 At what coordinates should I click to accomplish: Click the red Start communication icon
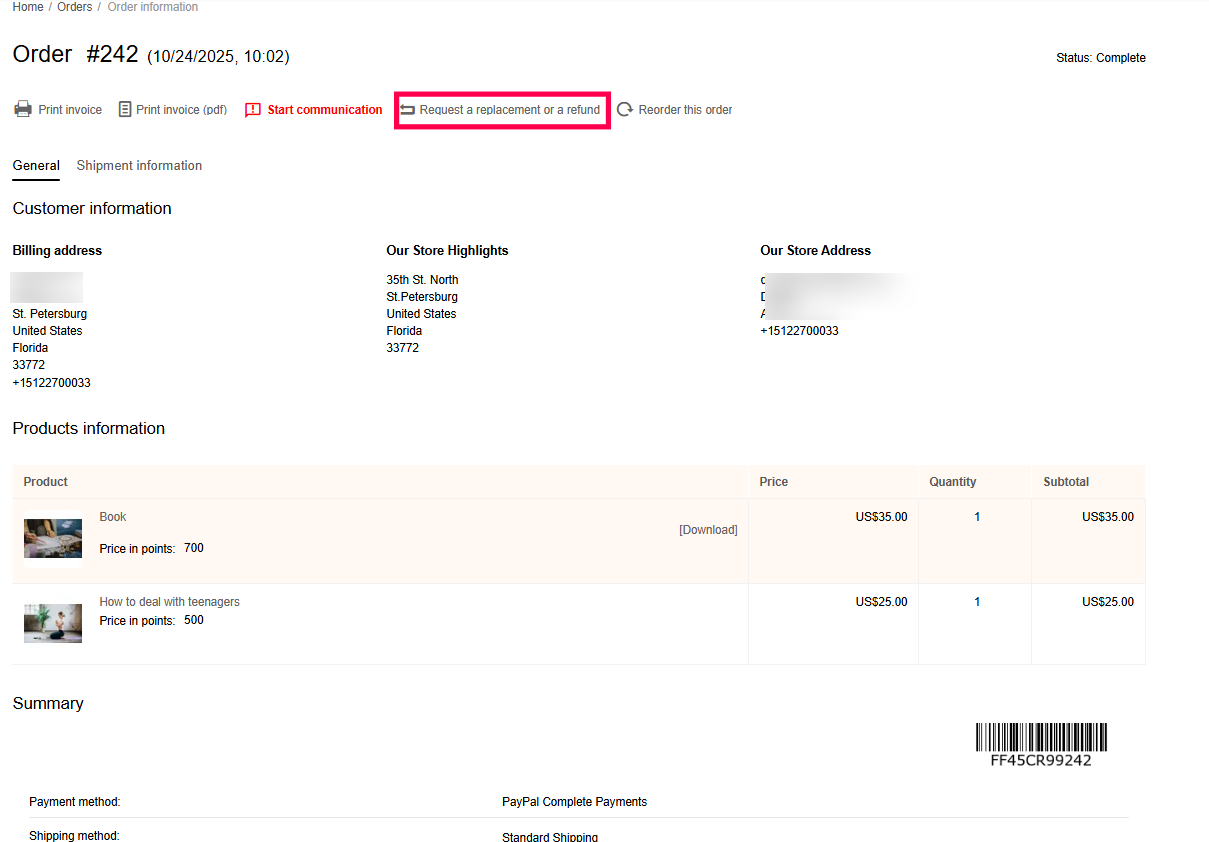(253, 110)
